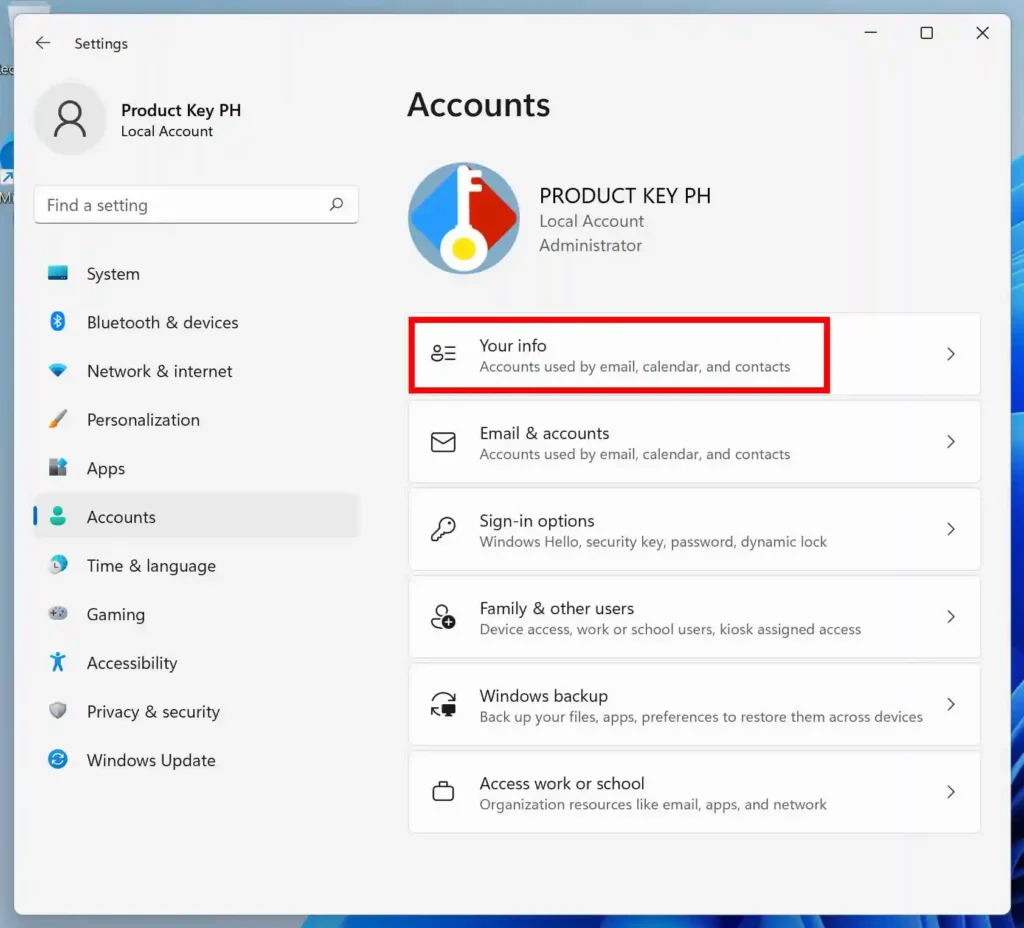Click the Privacy shield icon
This screenshot has height=928, width=1024.
57,711
